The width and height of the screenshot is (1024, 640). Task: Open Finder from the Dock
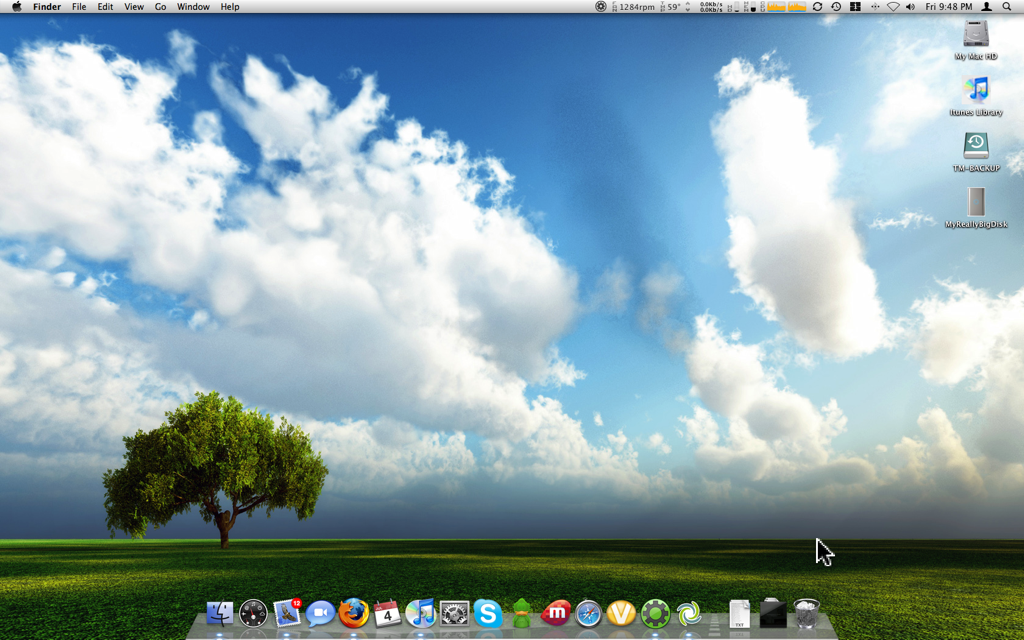219,614
